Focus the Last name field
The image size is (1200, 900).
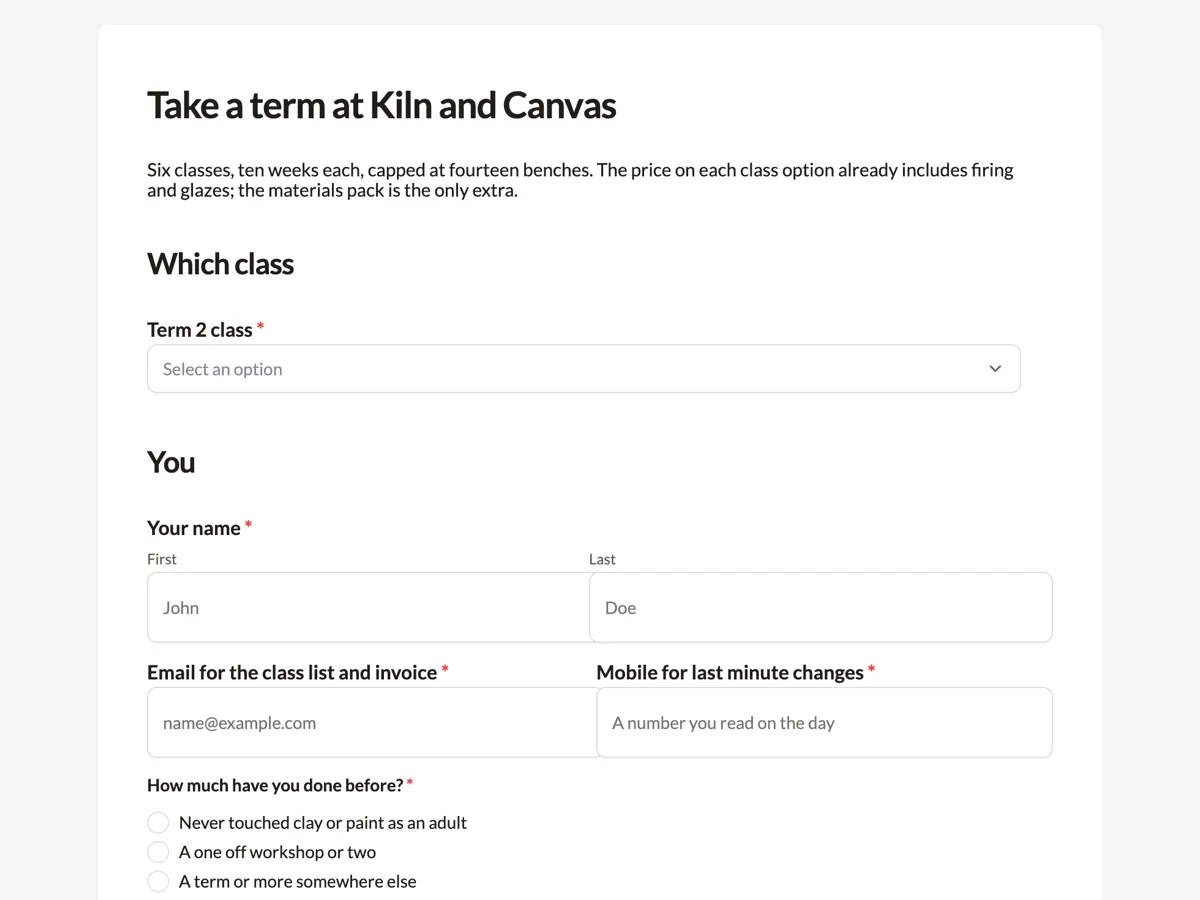point(820,607)
